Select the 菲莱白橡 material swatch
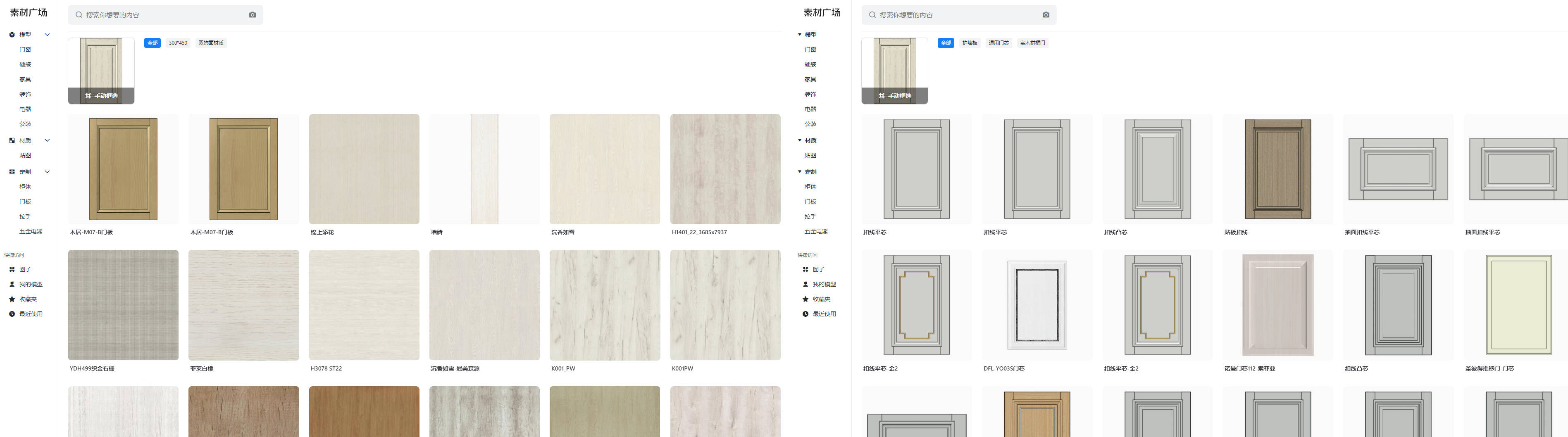The height and width of the screenshot is (437, 1568). pos(243,305)
